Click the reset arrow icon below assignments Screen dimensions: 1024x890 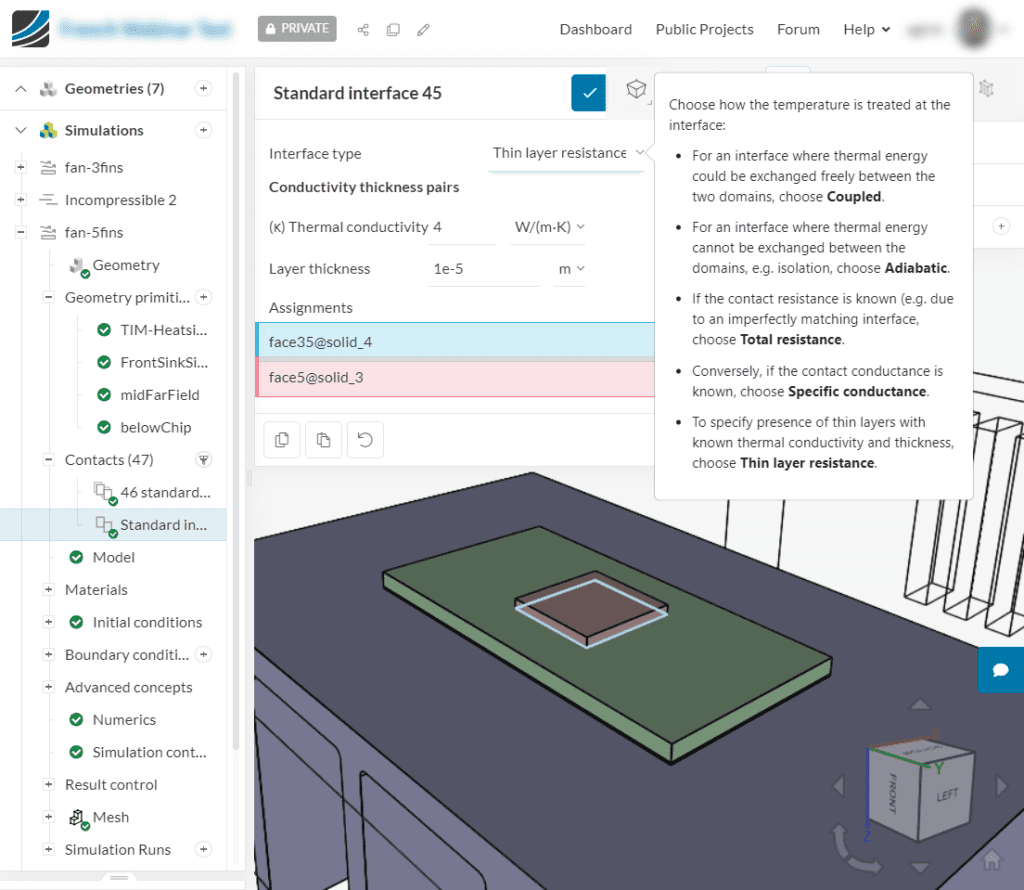(x=364, y=440)
